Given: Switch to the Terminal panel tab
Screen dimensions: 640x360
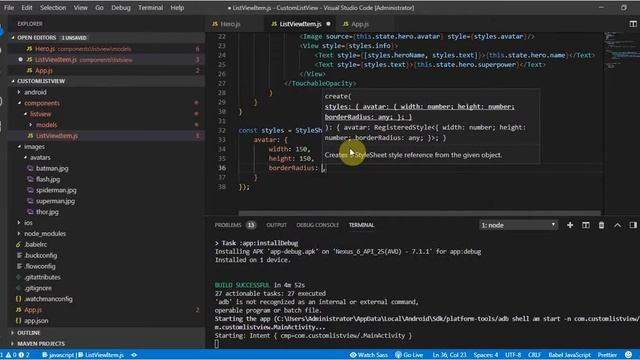Looking at the screenshot, I should [361, 225].
